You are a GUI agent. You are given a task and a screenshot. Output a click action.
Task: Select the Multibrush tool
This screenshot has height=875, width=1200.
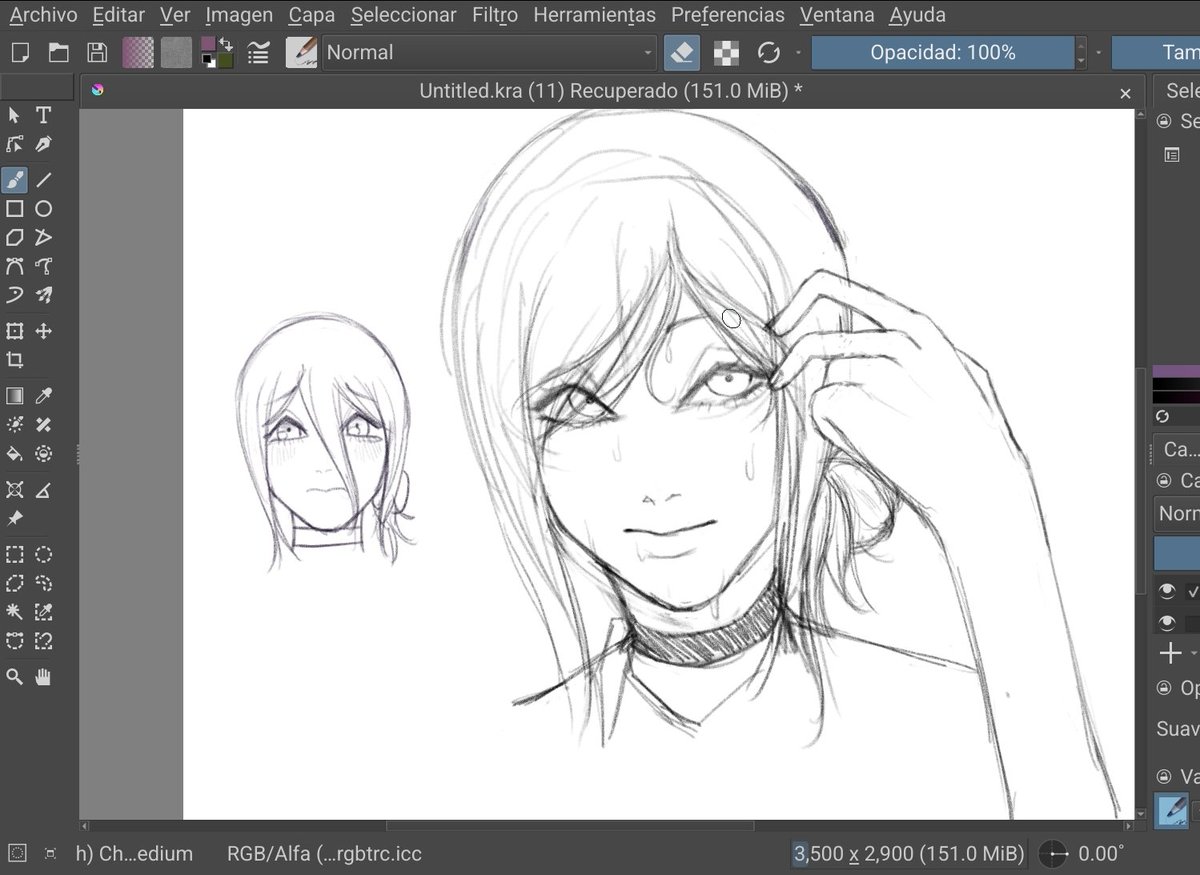pyautogui.click(x=44, y=296)
